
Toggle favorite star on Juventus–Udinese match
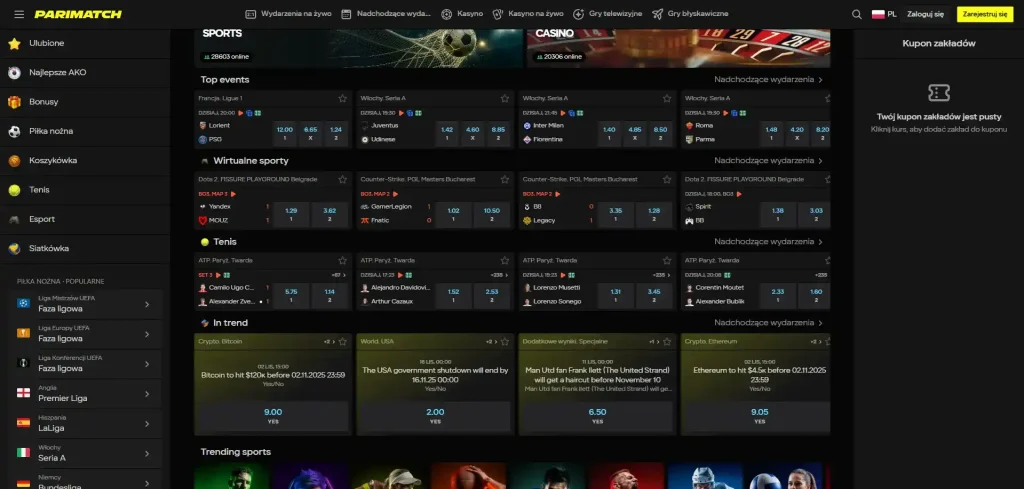pyautogui.click(x=505, y=98)
